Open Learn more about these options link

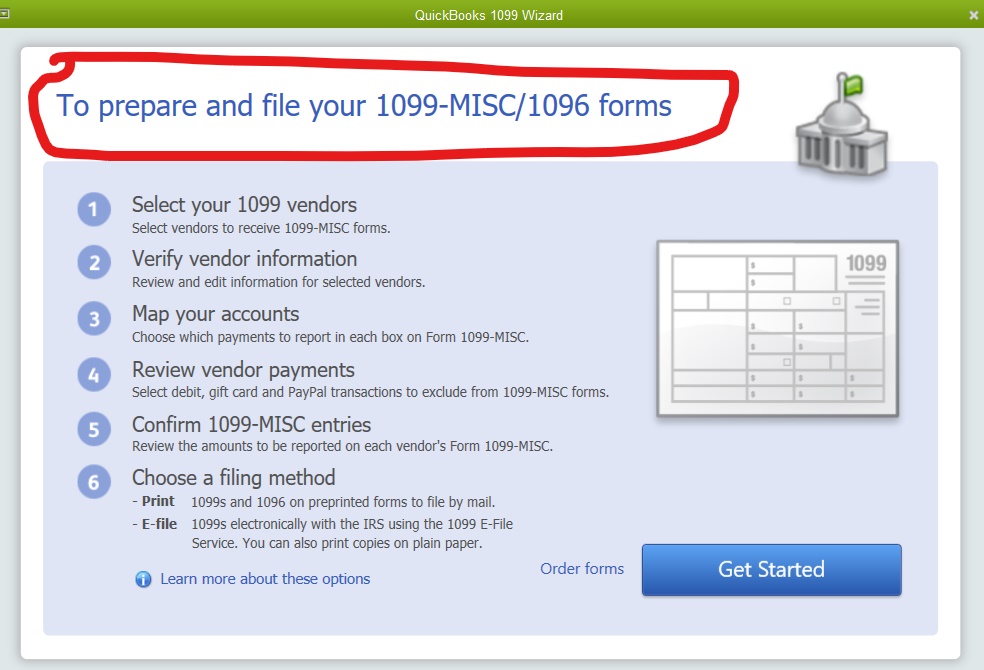pyautogui.click(x=265, y=578)
